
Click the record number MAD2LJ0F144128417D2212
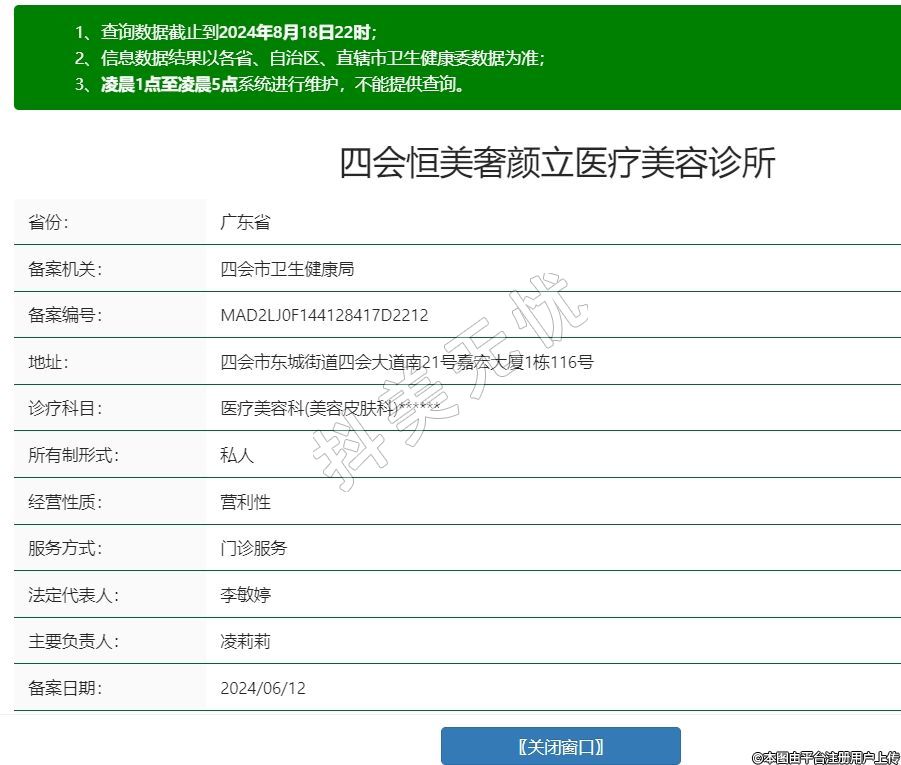324,316
